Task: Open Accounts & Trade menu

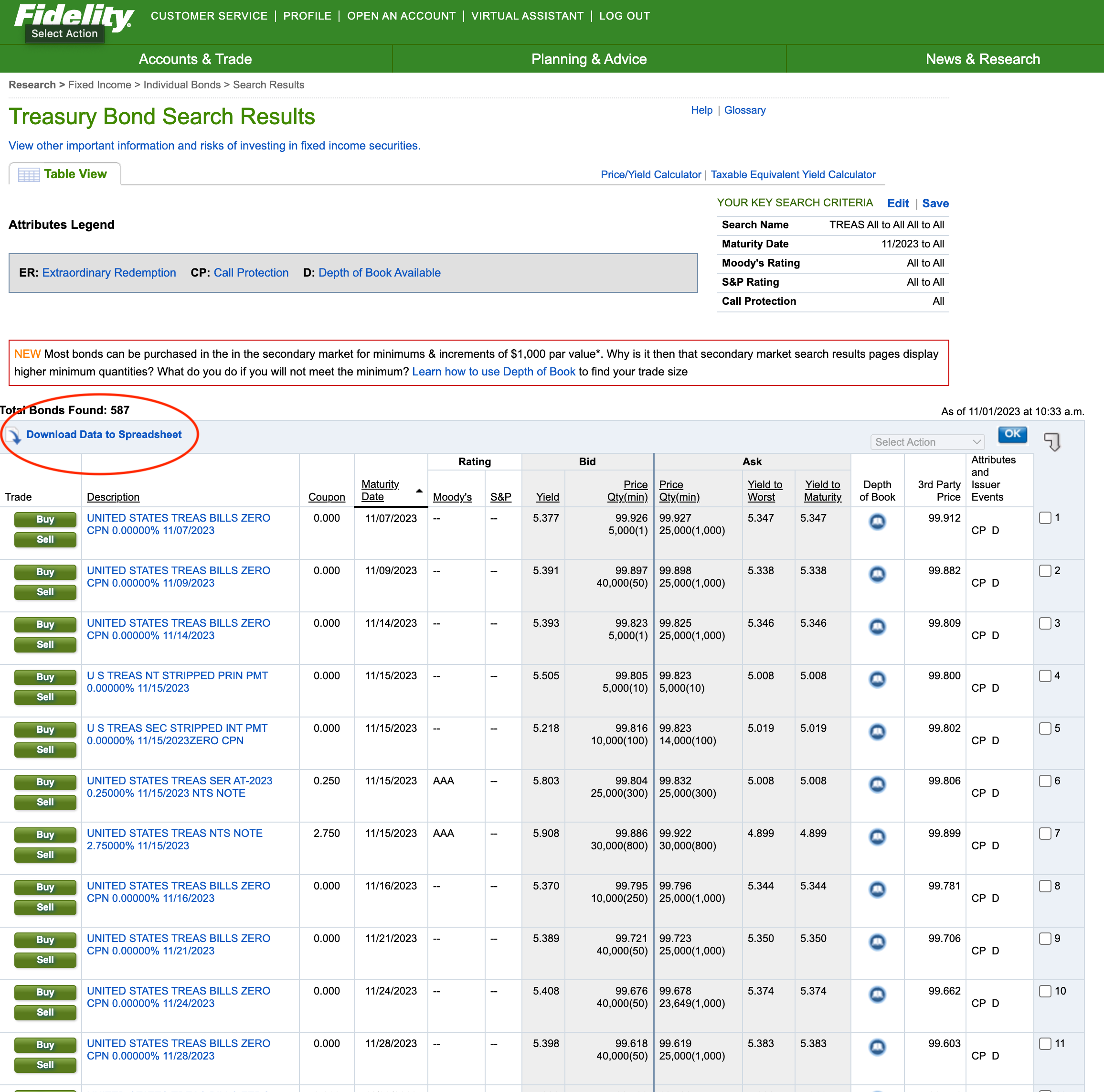Action: pos(195,59)
